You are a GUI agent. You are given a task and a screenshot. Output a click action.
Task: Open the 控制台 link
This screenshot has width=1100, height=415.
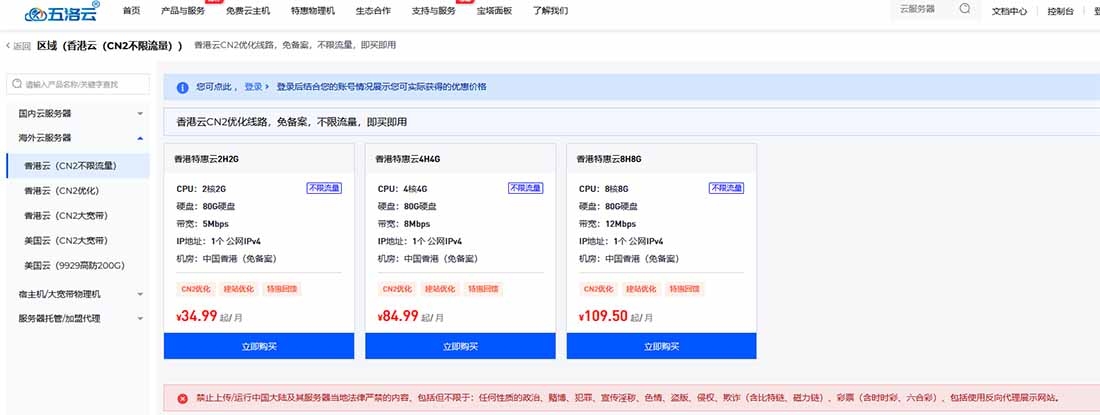(x=1060, y=11)
